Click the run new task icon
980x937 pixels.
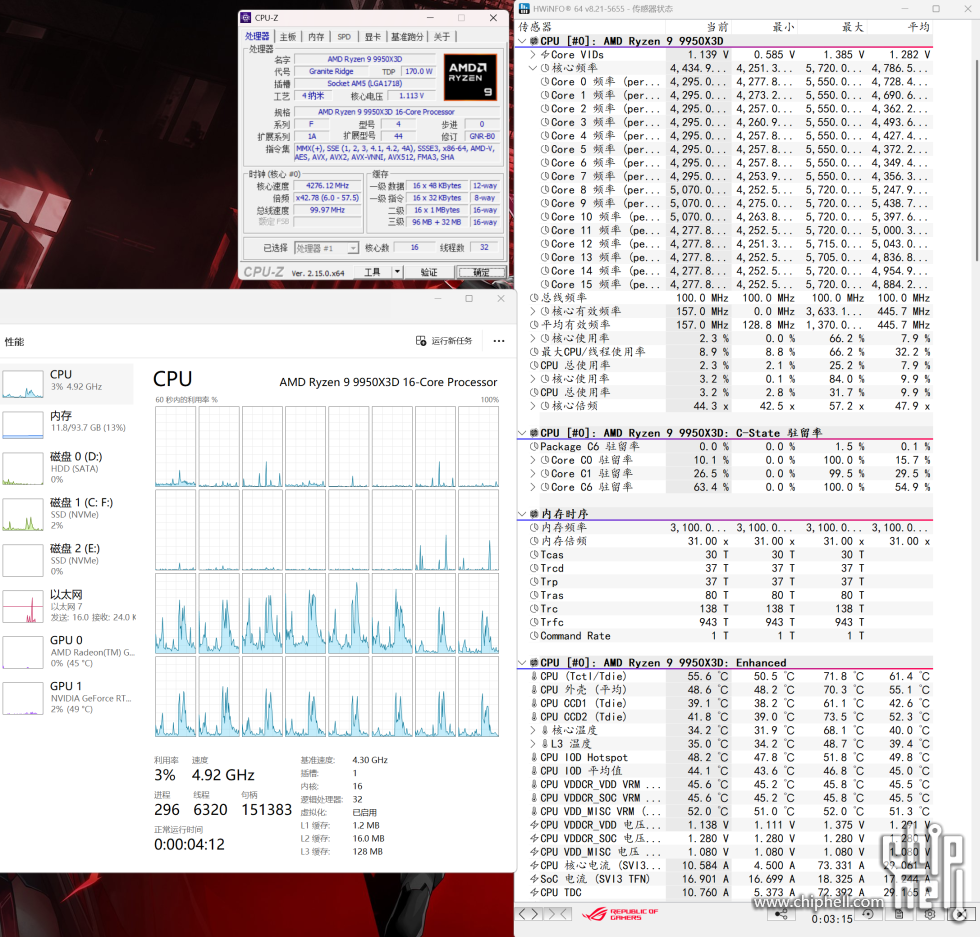coord(421,341)
